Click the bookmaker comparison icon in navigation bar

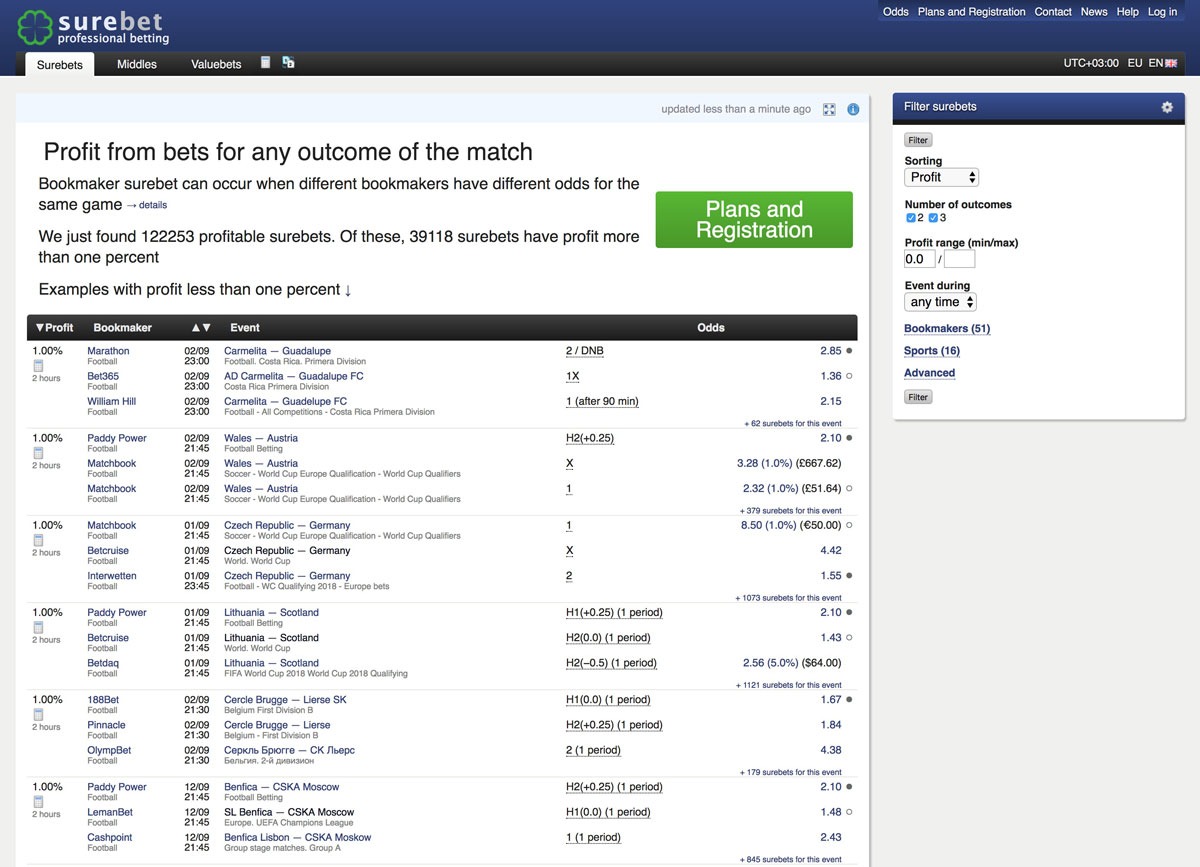pyautogui.click(x=288, y=62)
